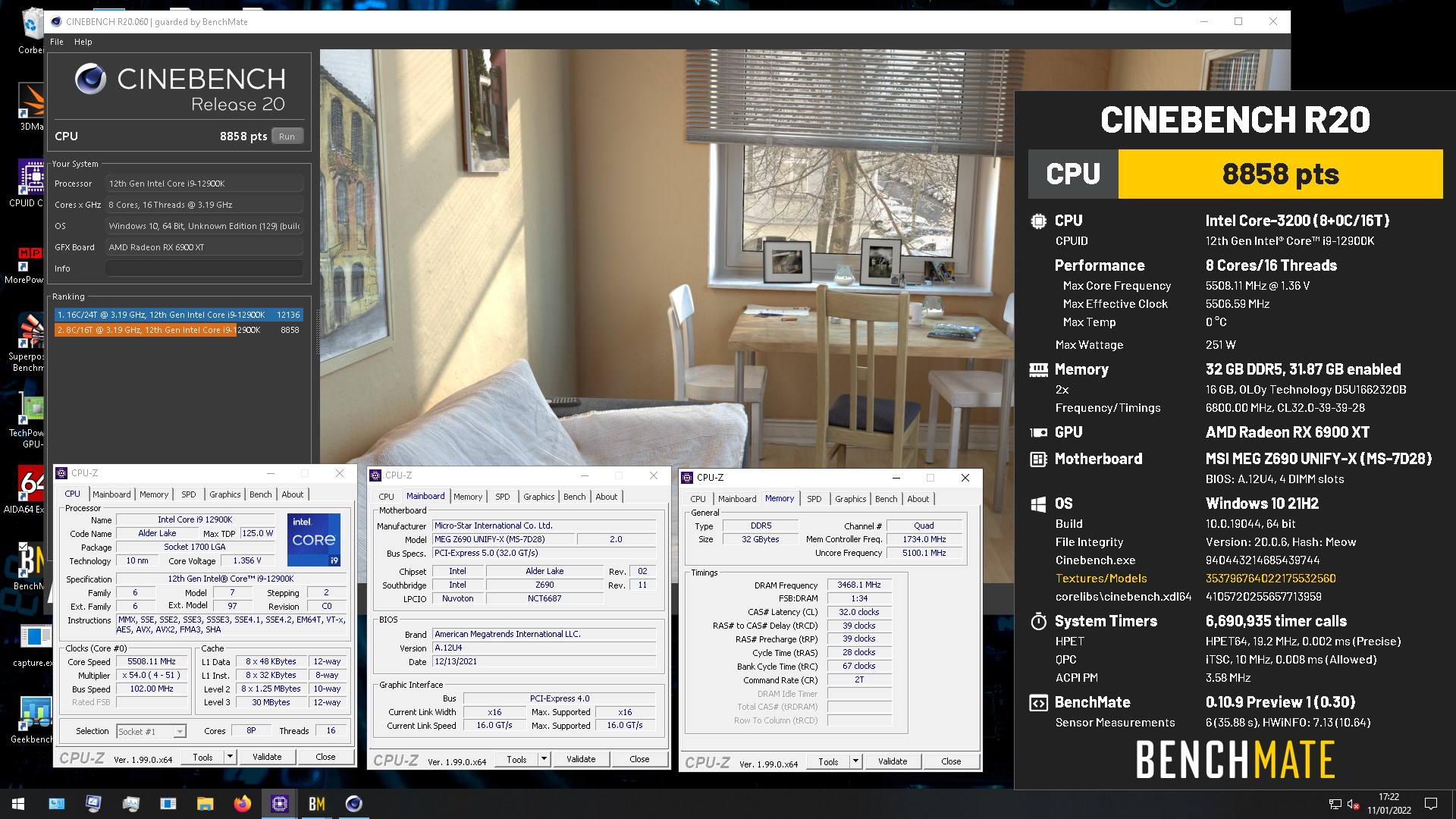The width and height of the screenshot is (1456, 819).
Task: Open the Cinebench Help menu
Action: (x=83, y=42)
